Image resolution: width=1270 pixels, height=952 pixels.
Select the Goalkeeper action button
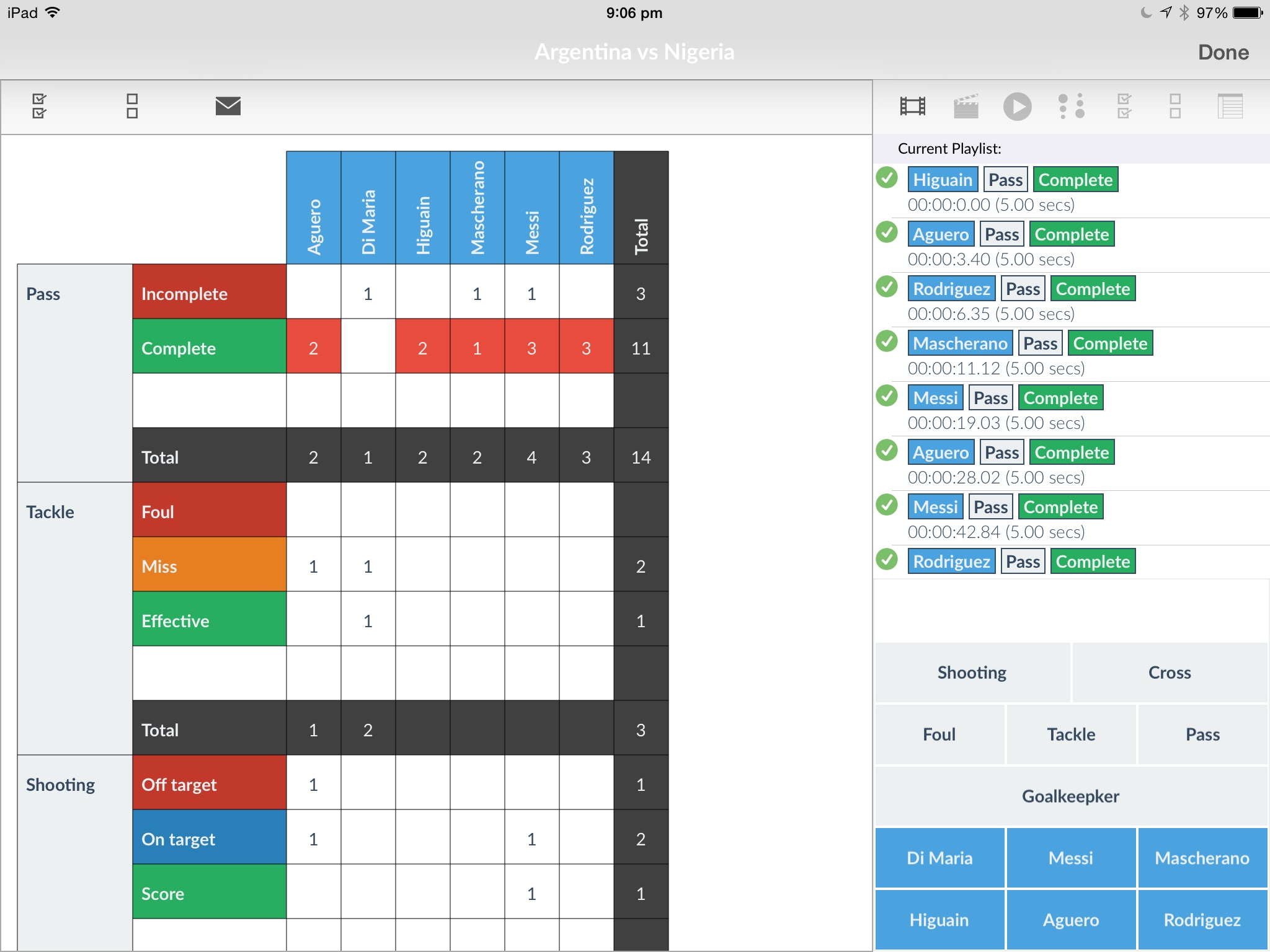1070,796
